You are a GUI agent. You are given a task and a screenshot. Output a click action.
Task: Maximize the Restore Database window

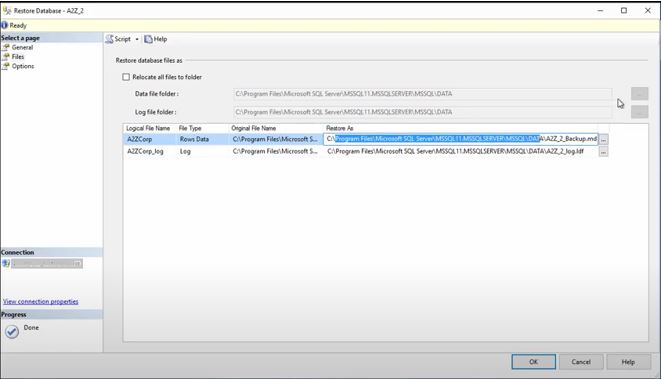[624, 11]
